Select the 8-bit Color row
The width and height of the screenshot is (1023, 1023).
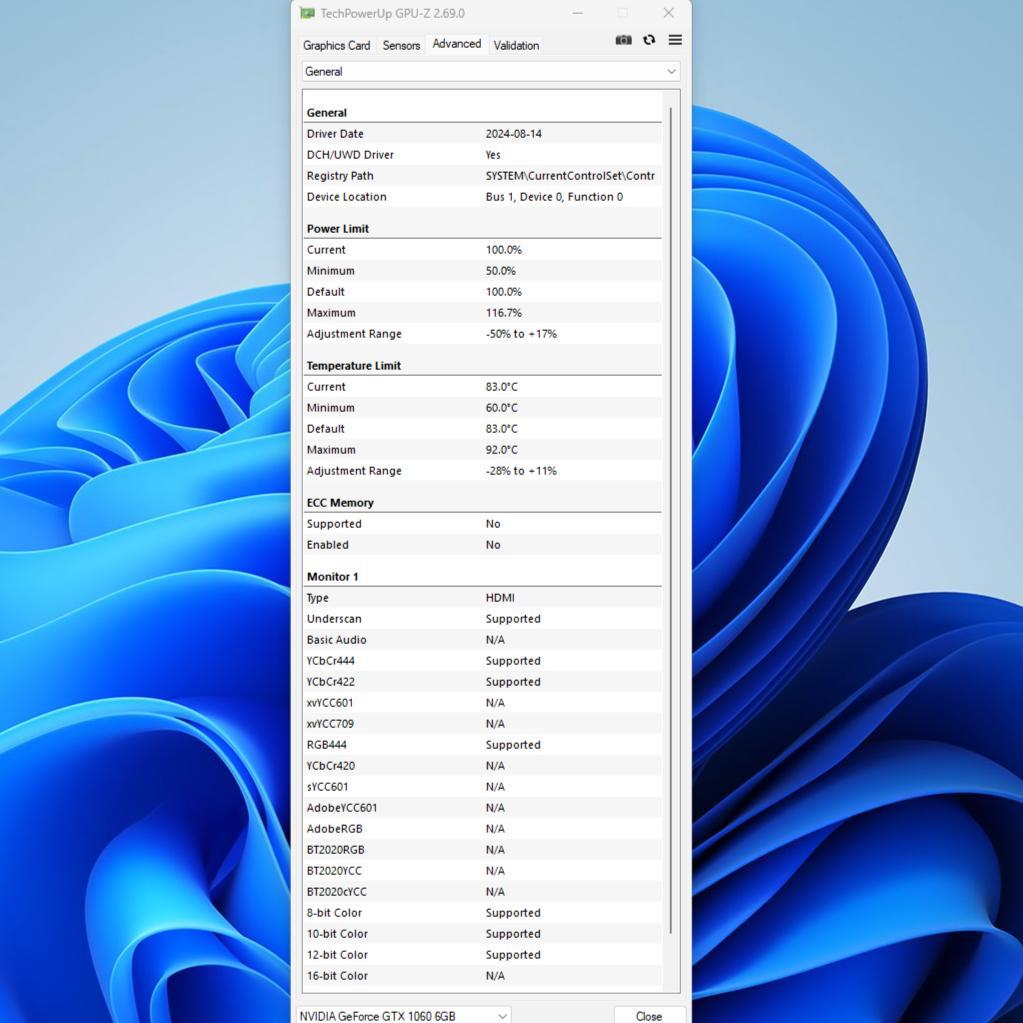483,913
